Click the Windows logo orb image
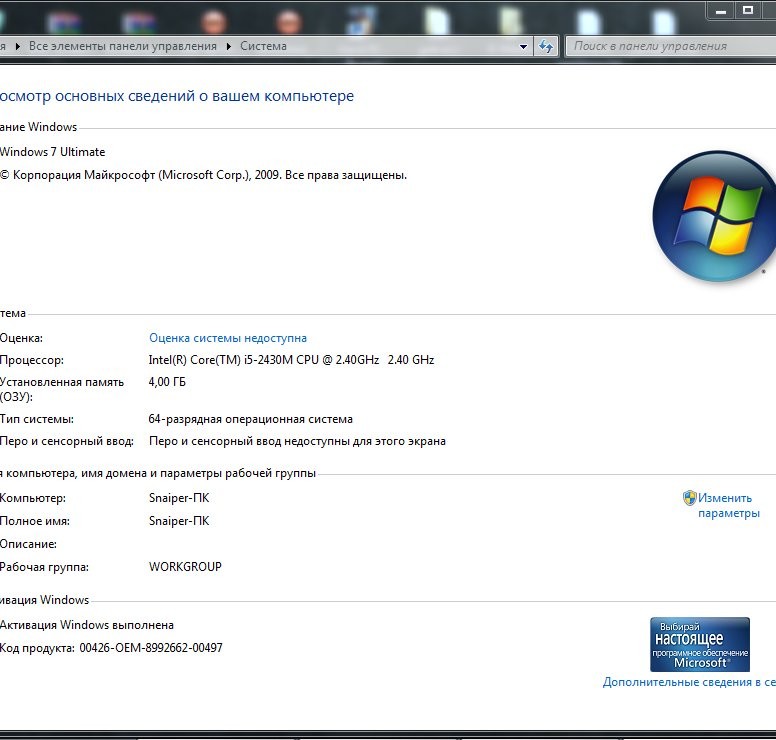Screen dimensions: 776x740 click(x=714, y=216)
